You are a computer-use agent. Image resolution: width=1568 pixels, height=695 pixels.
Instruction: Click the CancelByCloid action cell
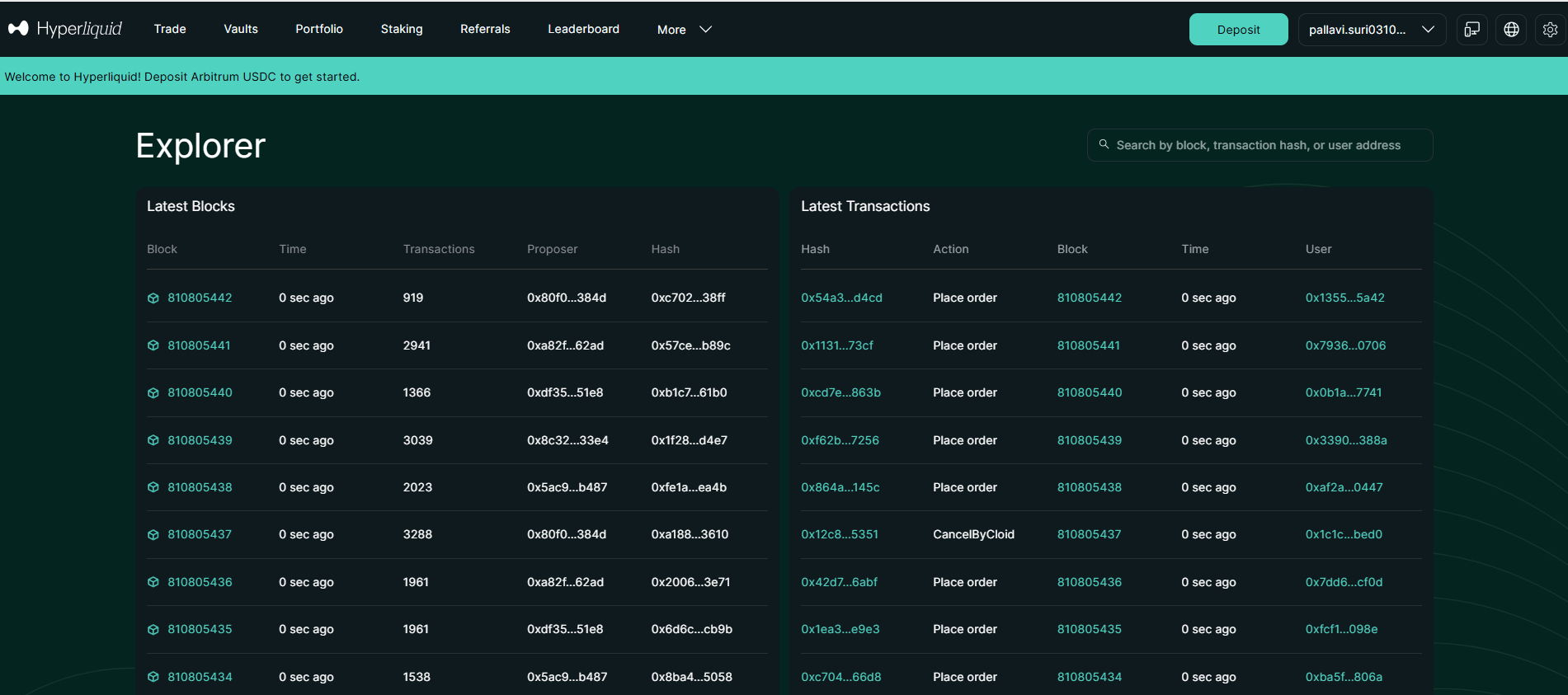click(x=973, y=534)
